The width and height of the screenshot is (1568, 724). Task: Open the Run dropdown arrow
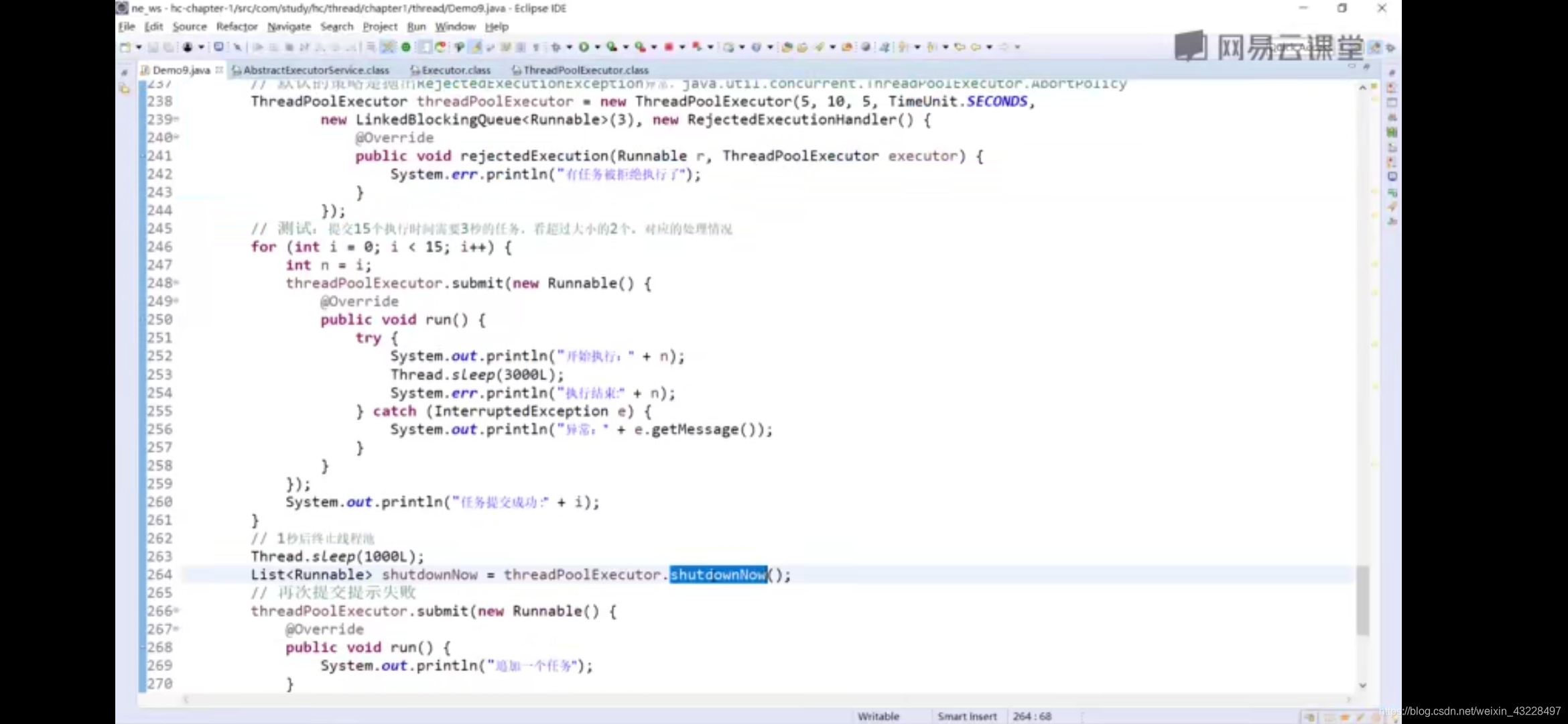[597, 47]
